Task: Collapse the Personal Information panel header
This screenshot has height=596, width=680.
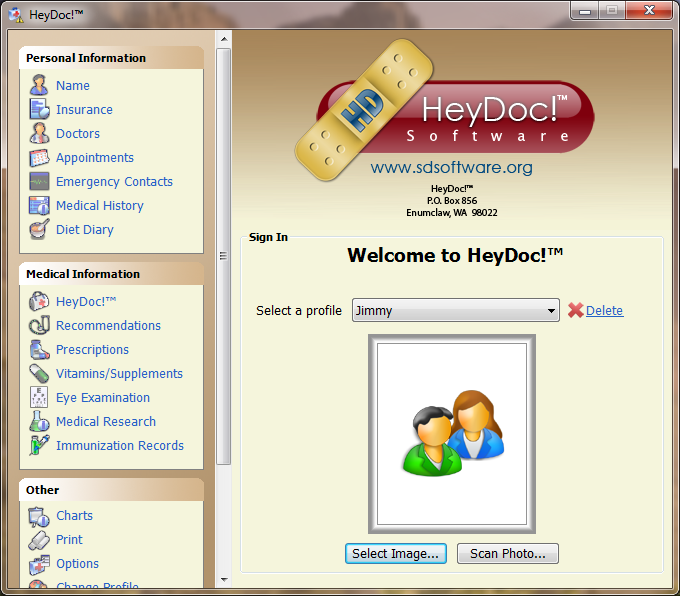Action: [111, 58]
